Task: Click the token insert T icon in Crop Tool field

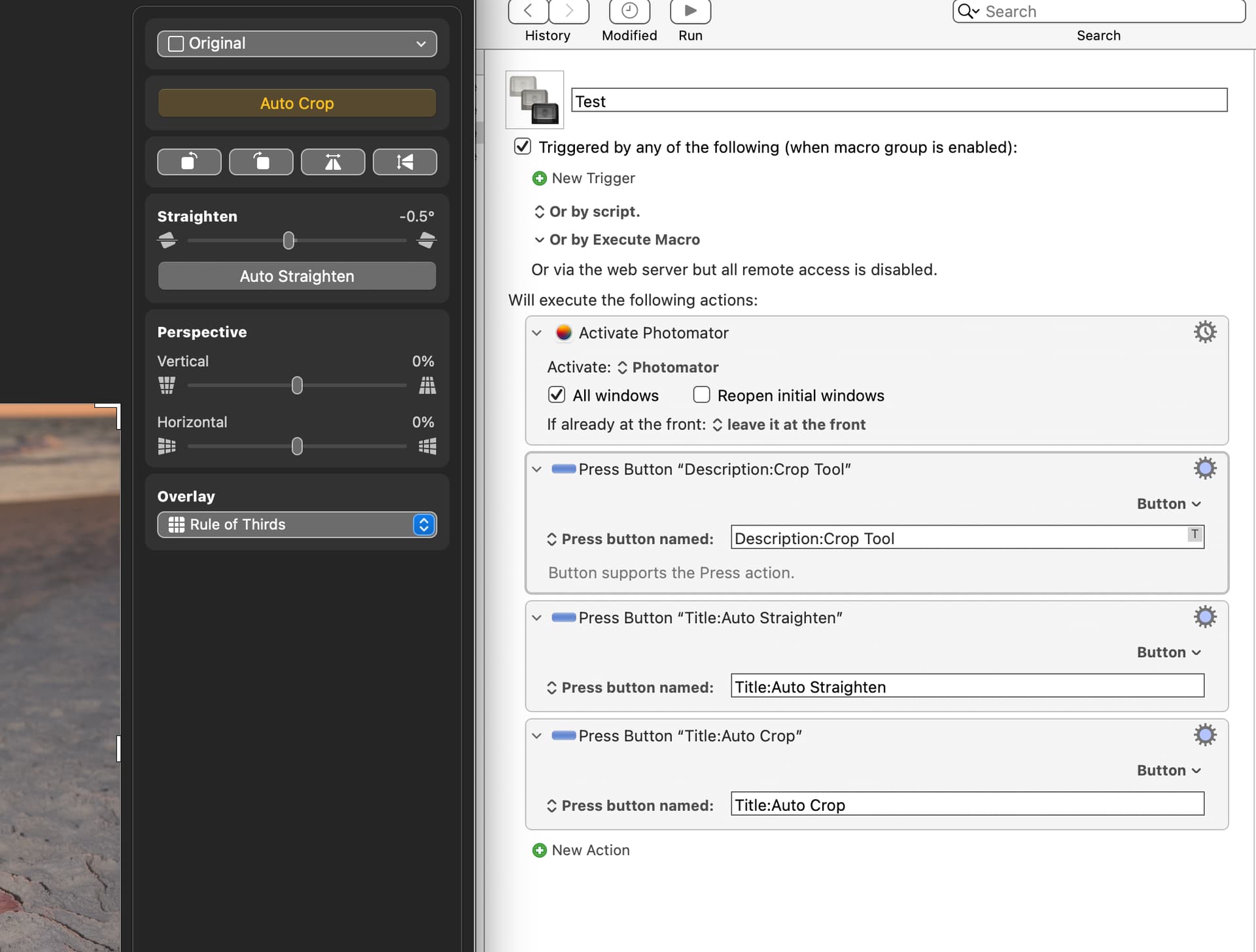Action: (x=1195, y=534)
